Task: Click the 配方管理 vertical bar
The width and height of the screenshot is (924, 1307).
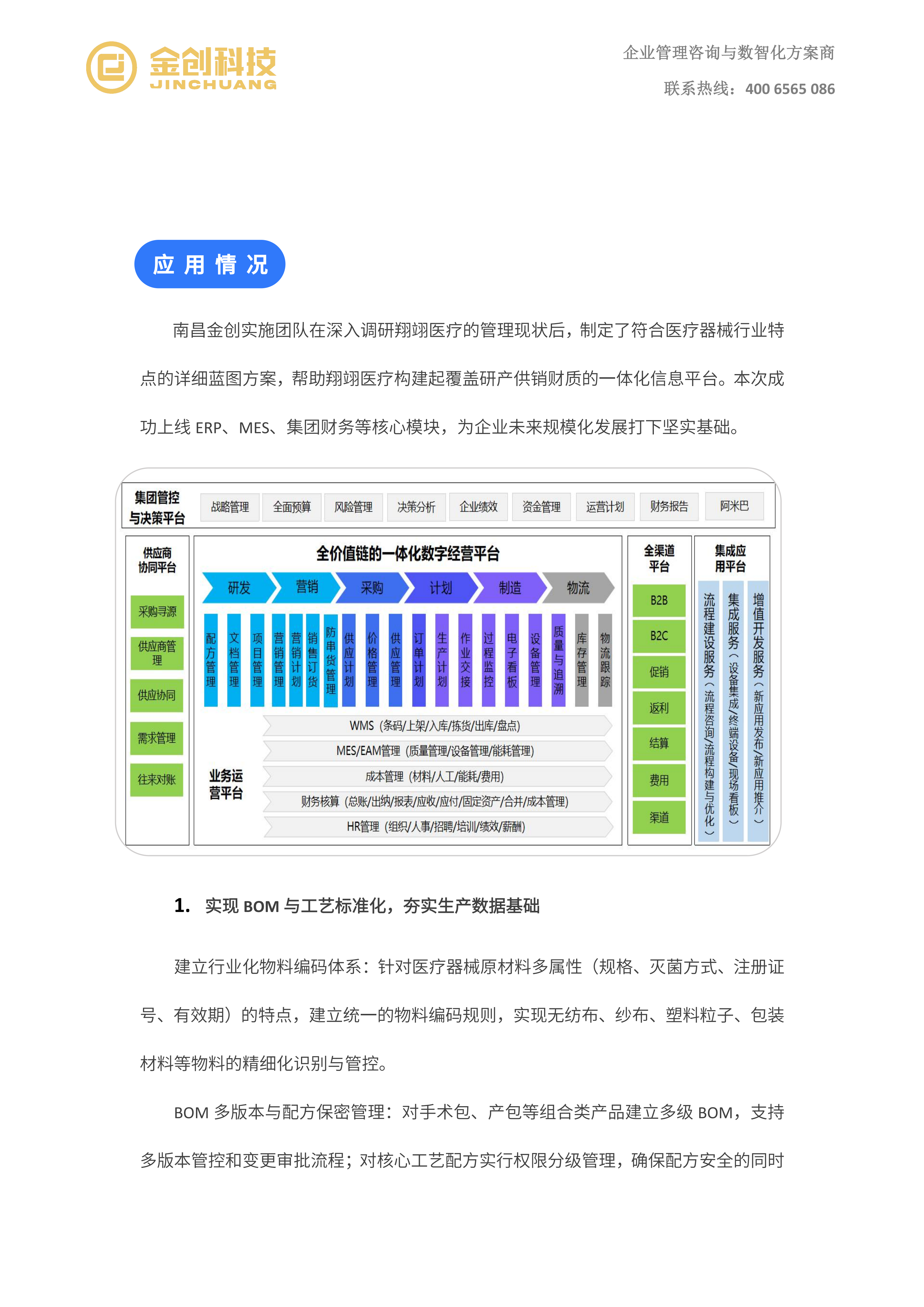Action: [x=211, y=660]
